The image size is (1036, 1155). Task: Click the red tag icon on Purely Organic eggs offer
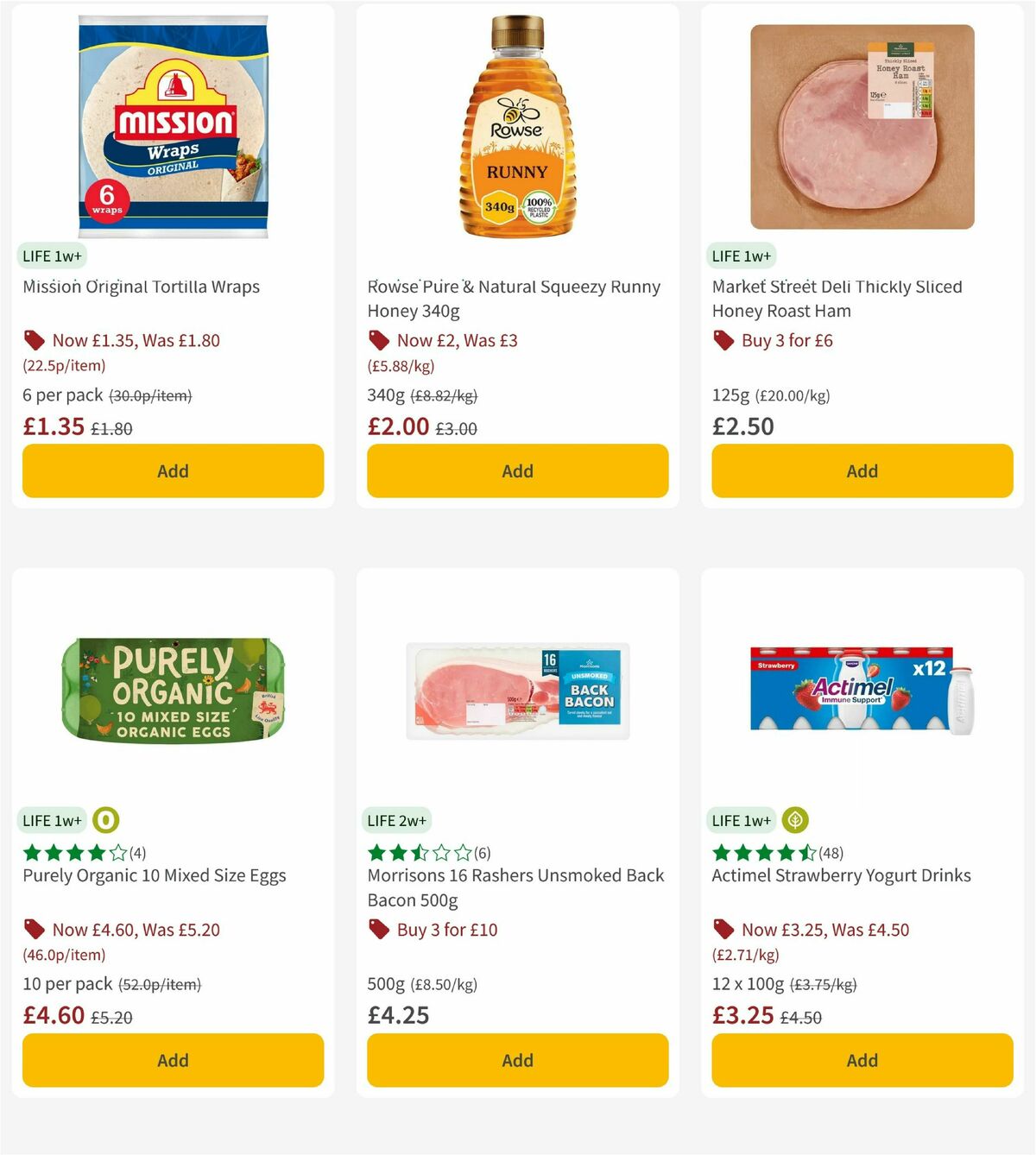click(35, 930)
